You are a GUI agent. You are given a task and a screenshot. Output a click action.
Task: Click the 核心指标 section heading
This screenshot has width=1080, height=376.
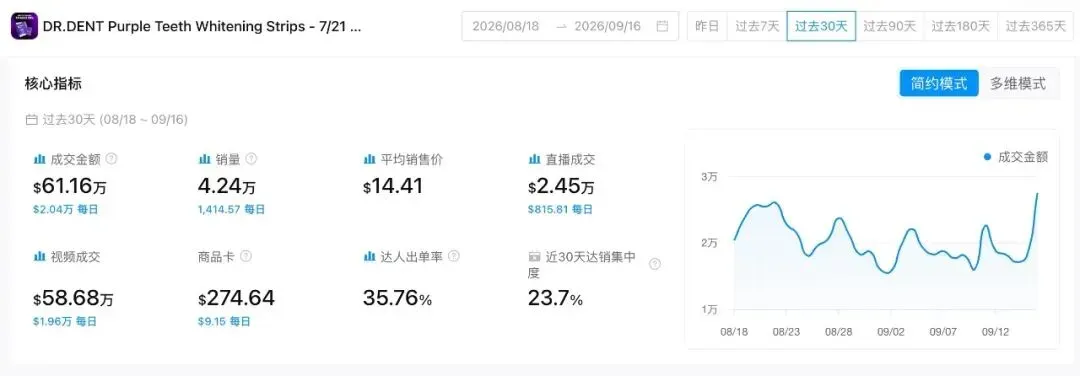[x=53, y=84]
